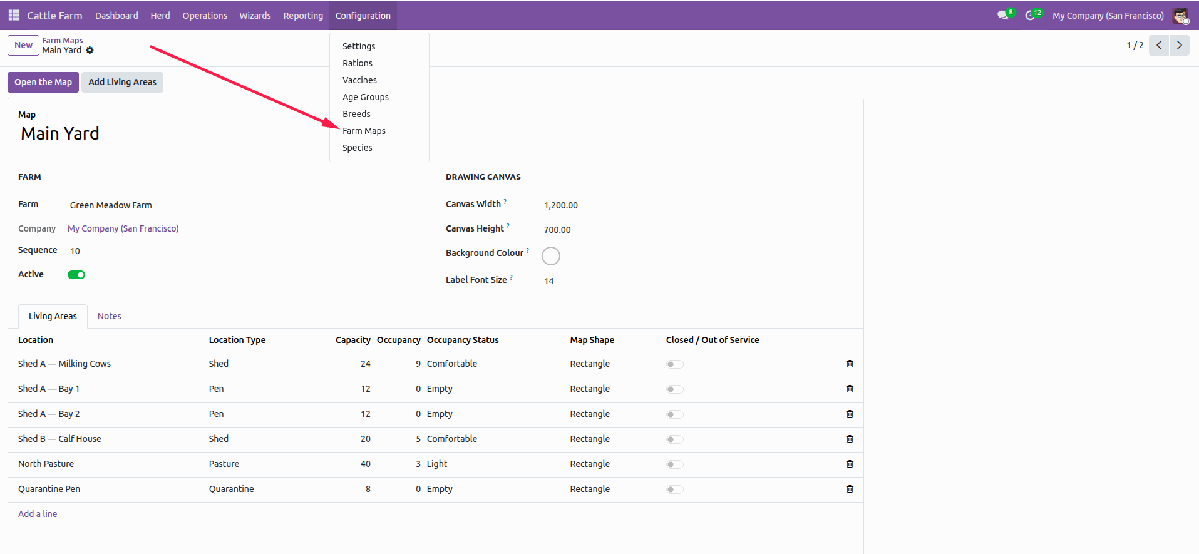The height and width of the screenshot is (554, 1199).
Task: Delete the Quarantine Pen row
Action: point(850,489)
